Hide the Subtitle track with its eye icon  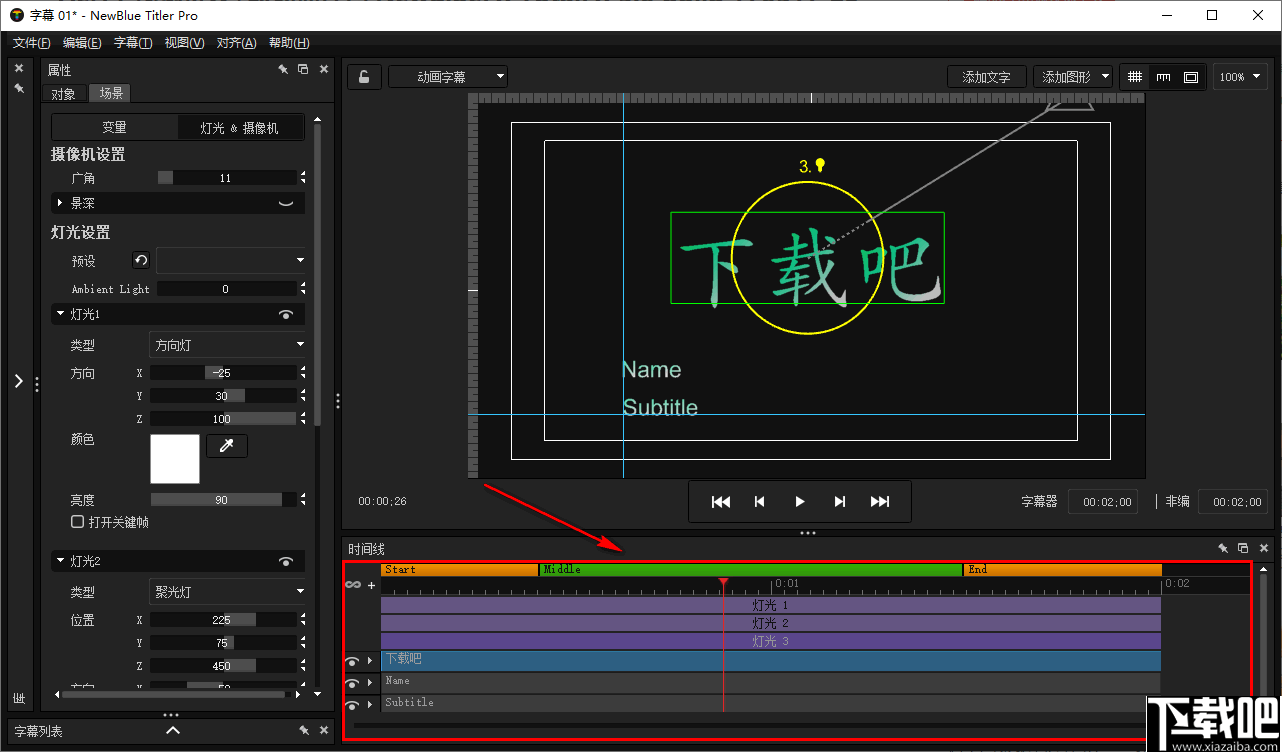352,703
